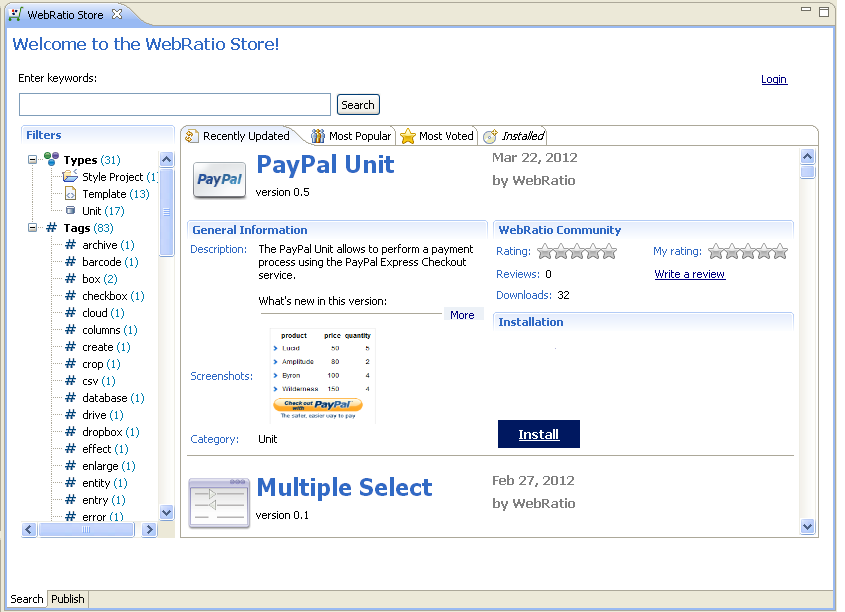Select the effect (1) tag

(x=105, y=449)
